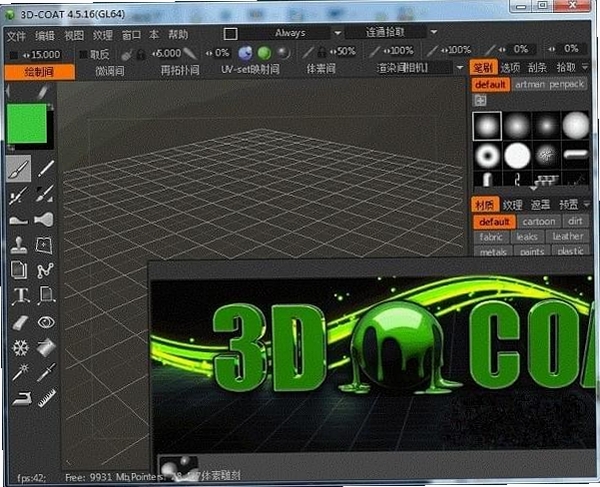The image size is (600, 487).
Task: Expand more brushes via down chevron
Action: pyautogui.click(x=533, y=189)
